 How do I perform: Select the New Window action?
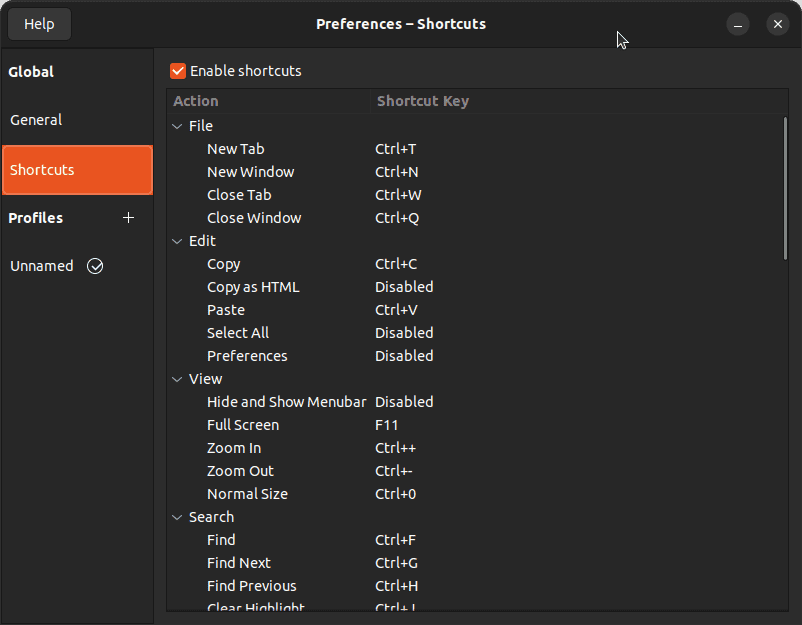point(251,172)
